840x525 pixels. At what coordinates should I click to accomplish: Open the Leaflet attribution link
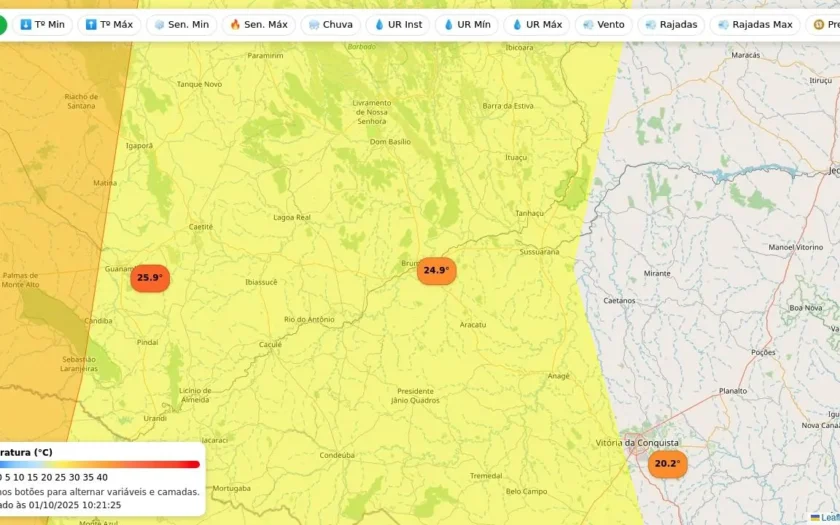point(826,517)
